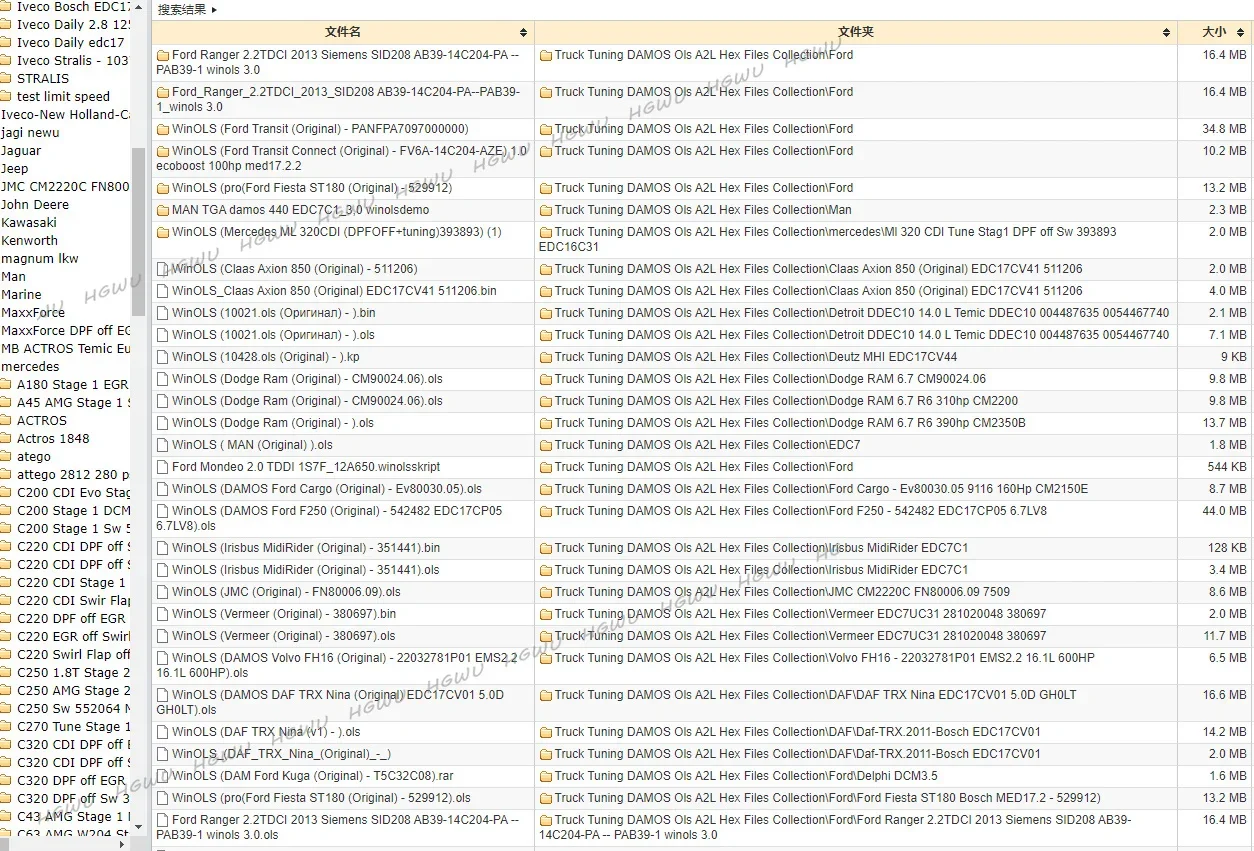Open A180 Stage 1 EGR folder
The height and width of the screenshot is (851, 1254).
[73, 384]
